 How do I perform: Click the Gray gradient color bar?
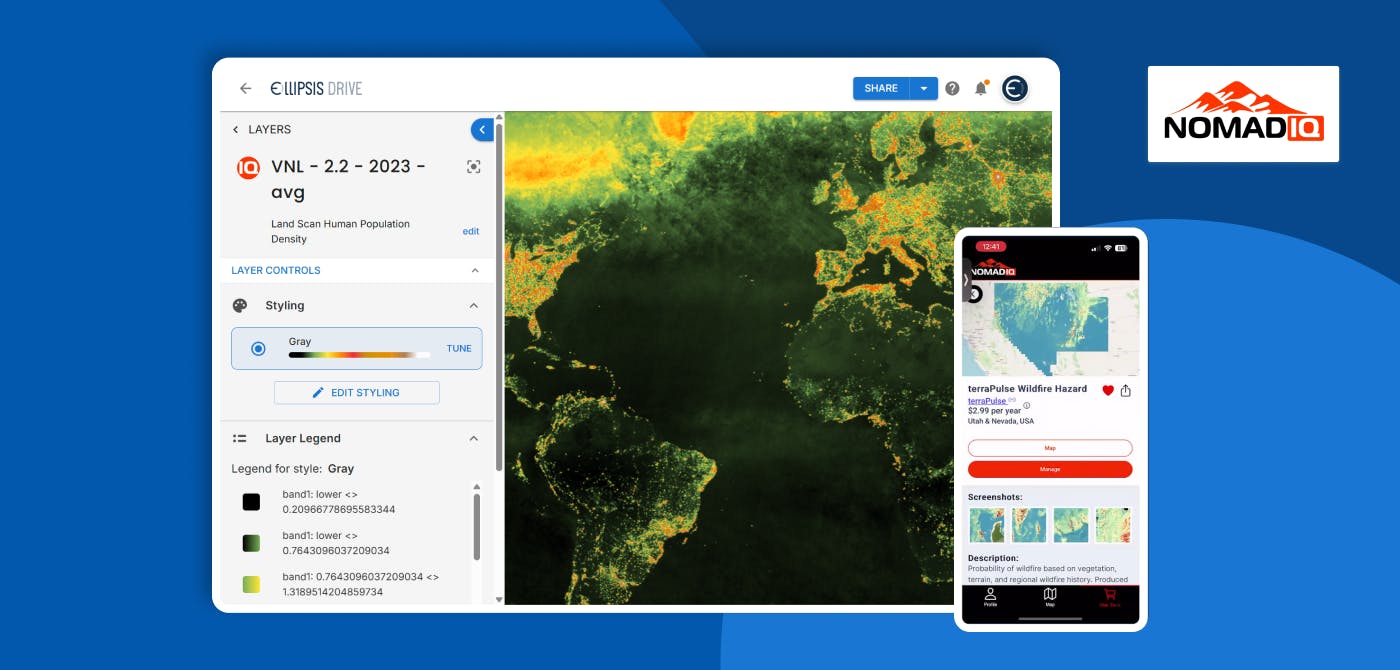click(x=359, y=355)
